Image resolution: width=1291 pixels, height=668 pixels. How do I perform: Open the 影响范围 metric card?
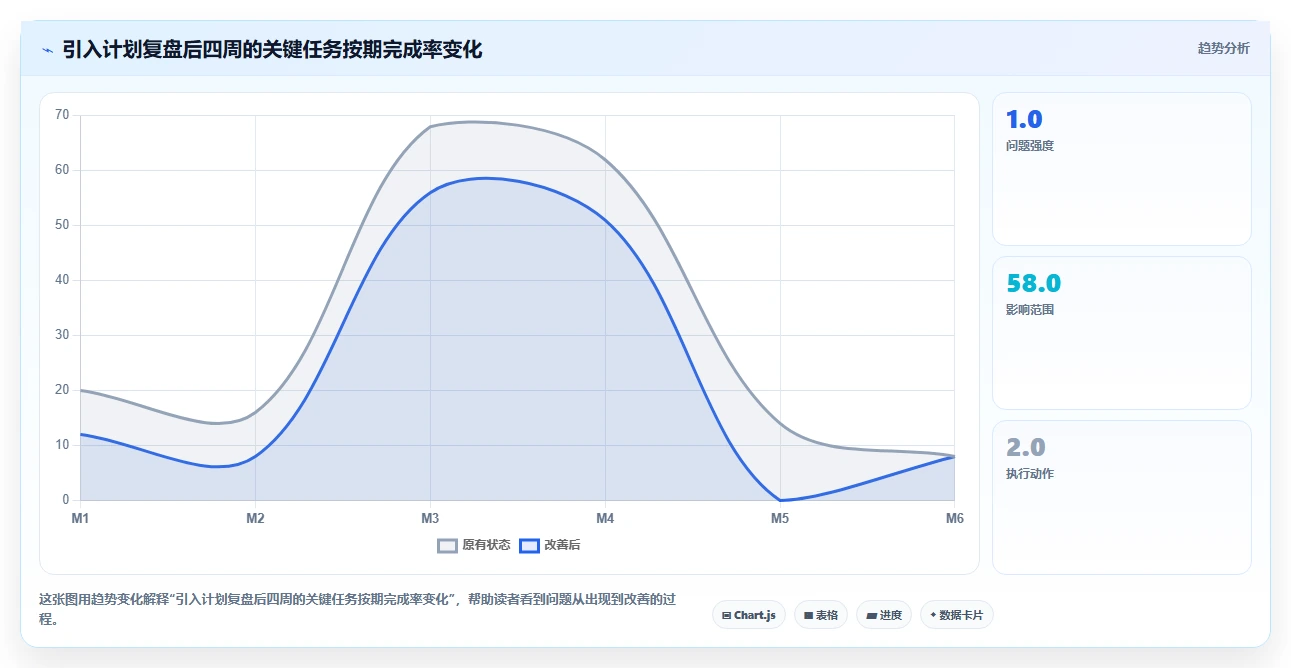(x=1122, y=333)
